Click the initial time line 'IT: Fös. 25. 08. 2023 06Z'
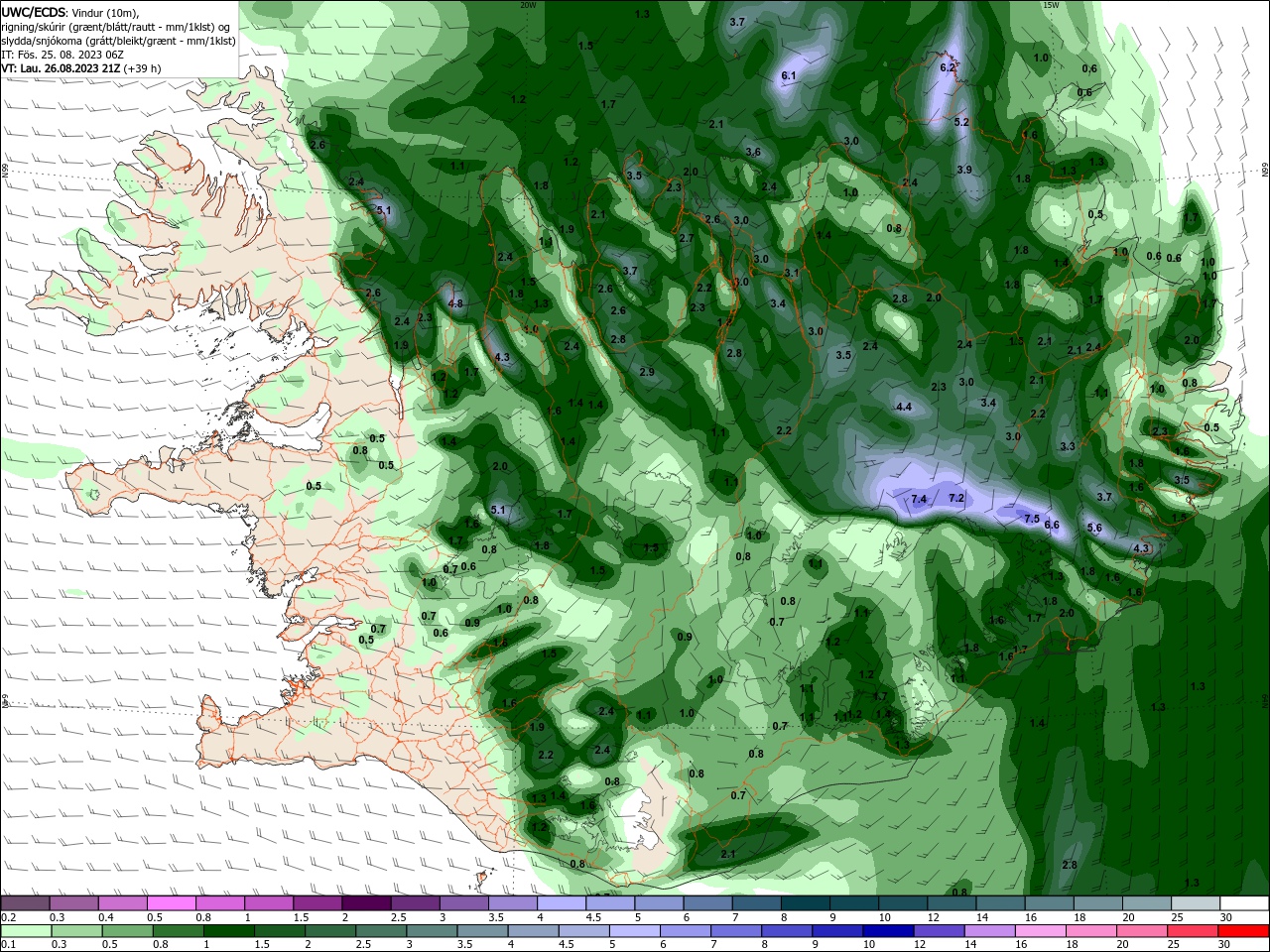Image resolution: width=1270 pixels, height=952 pixels. (x=62, y=55)
